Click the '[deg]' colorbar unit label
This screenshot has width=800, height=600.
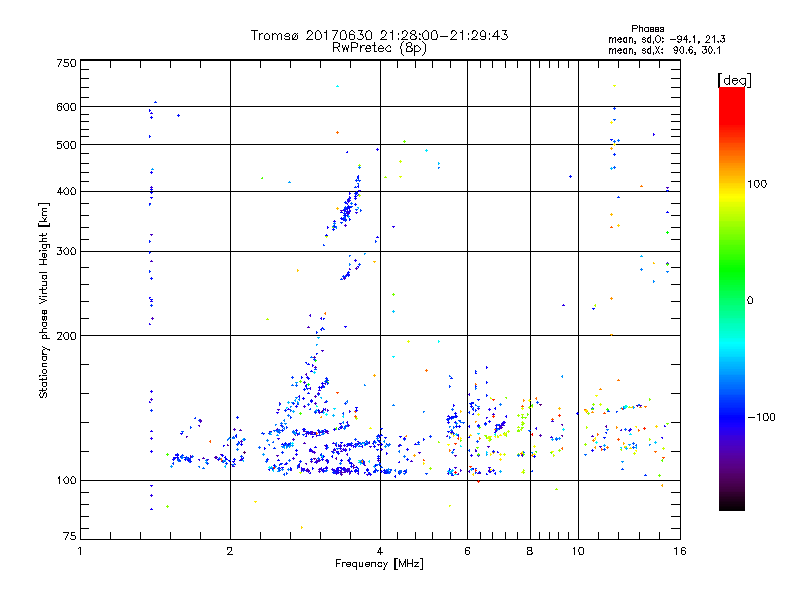(734, 80)
